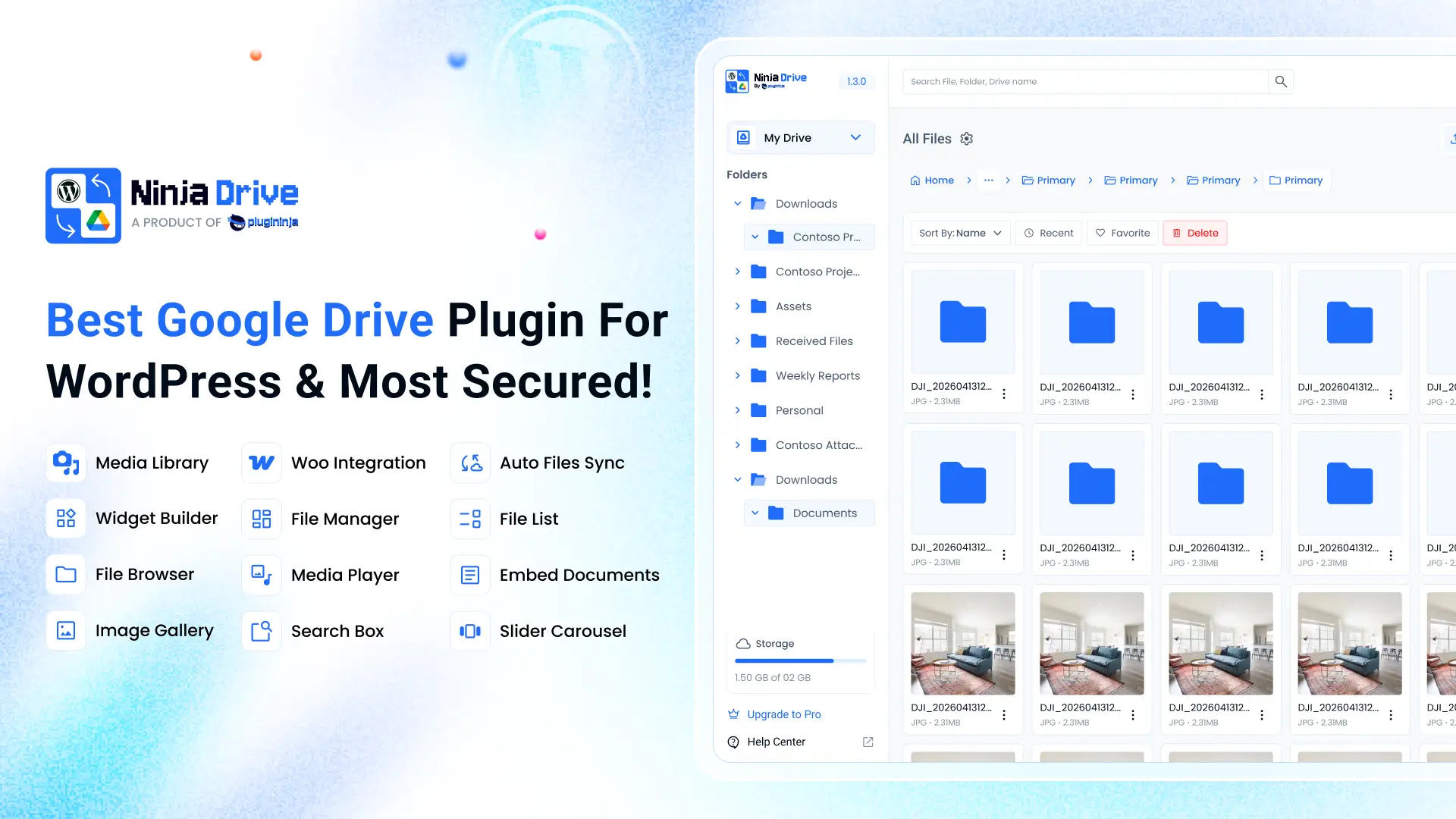Click the search magnifier icon

point(1281,81)
